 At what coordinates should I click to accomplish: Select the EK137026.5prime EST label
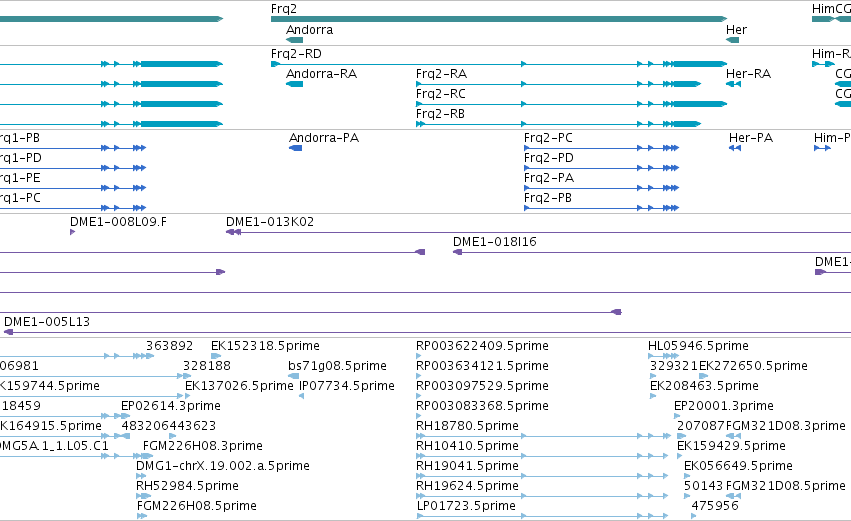[x=239, y=386]
